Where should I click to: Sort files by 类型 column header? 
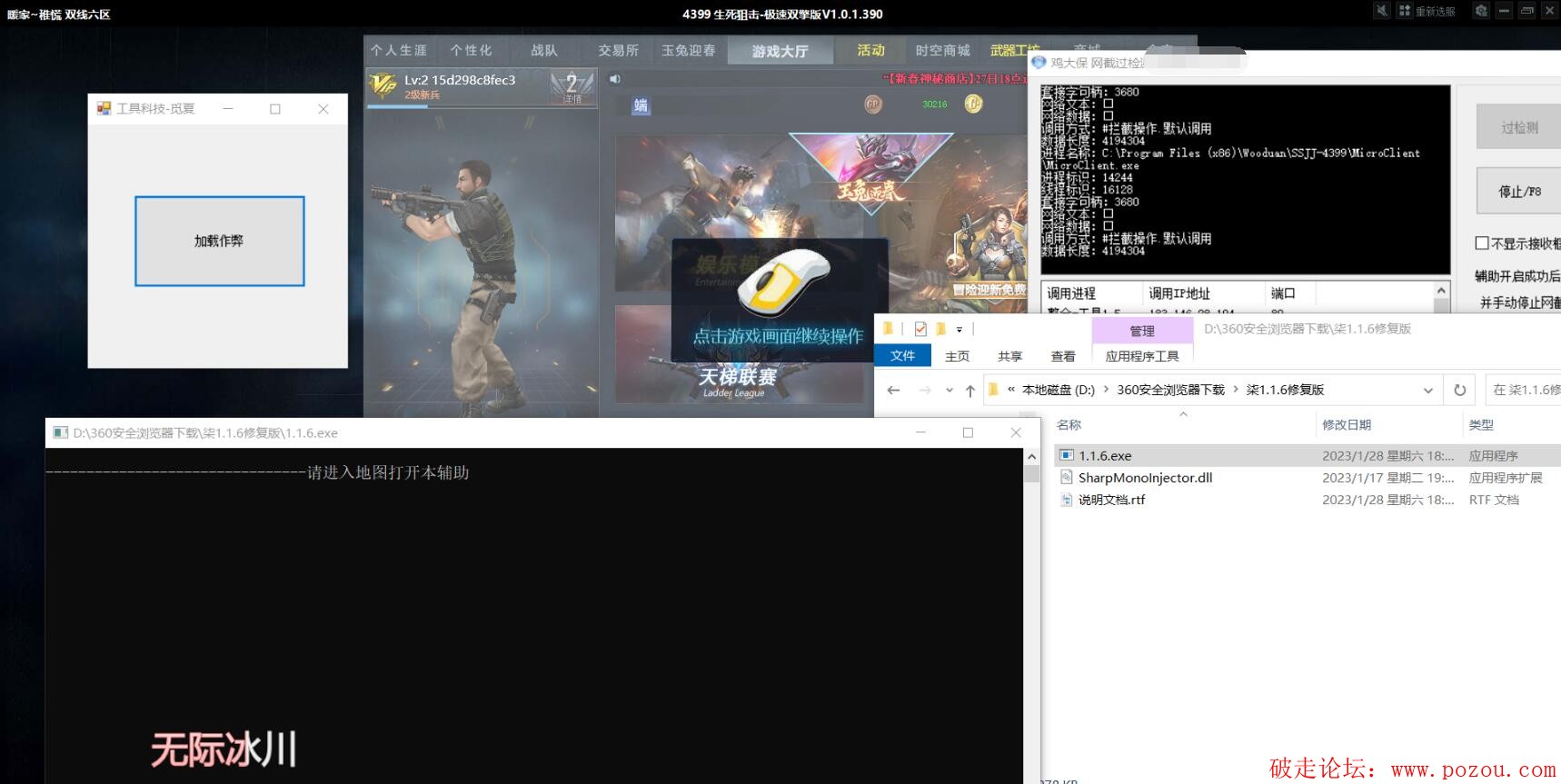tap(1481, 424)
